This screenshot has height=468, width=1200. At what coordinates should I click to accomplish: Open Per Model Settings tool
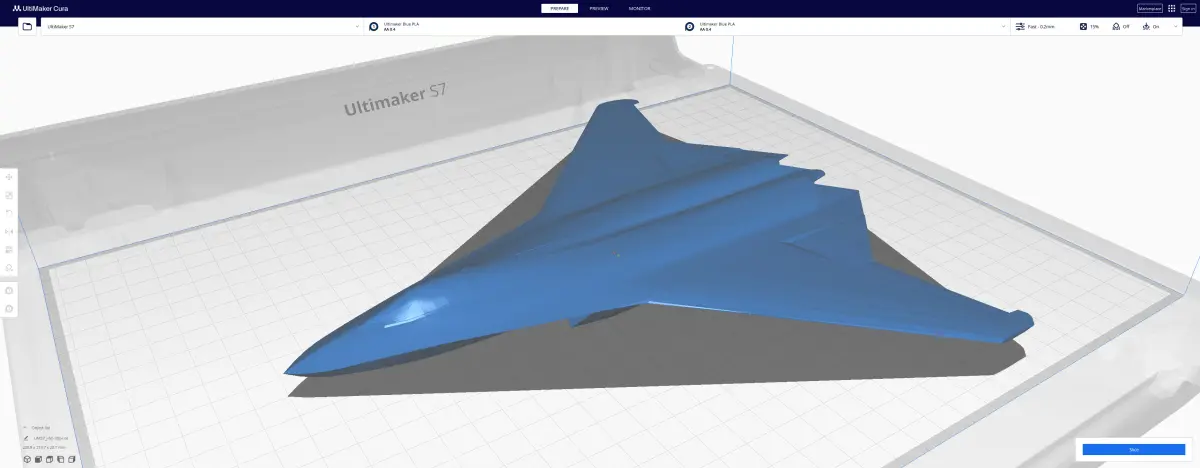(9, 249)
